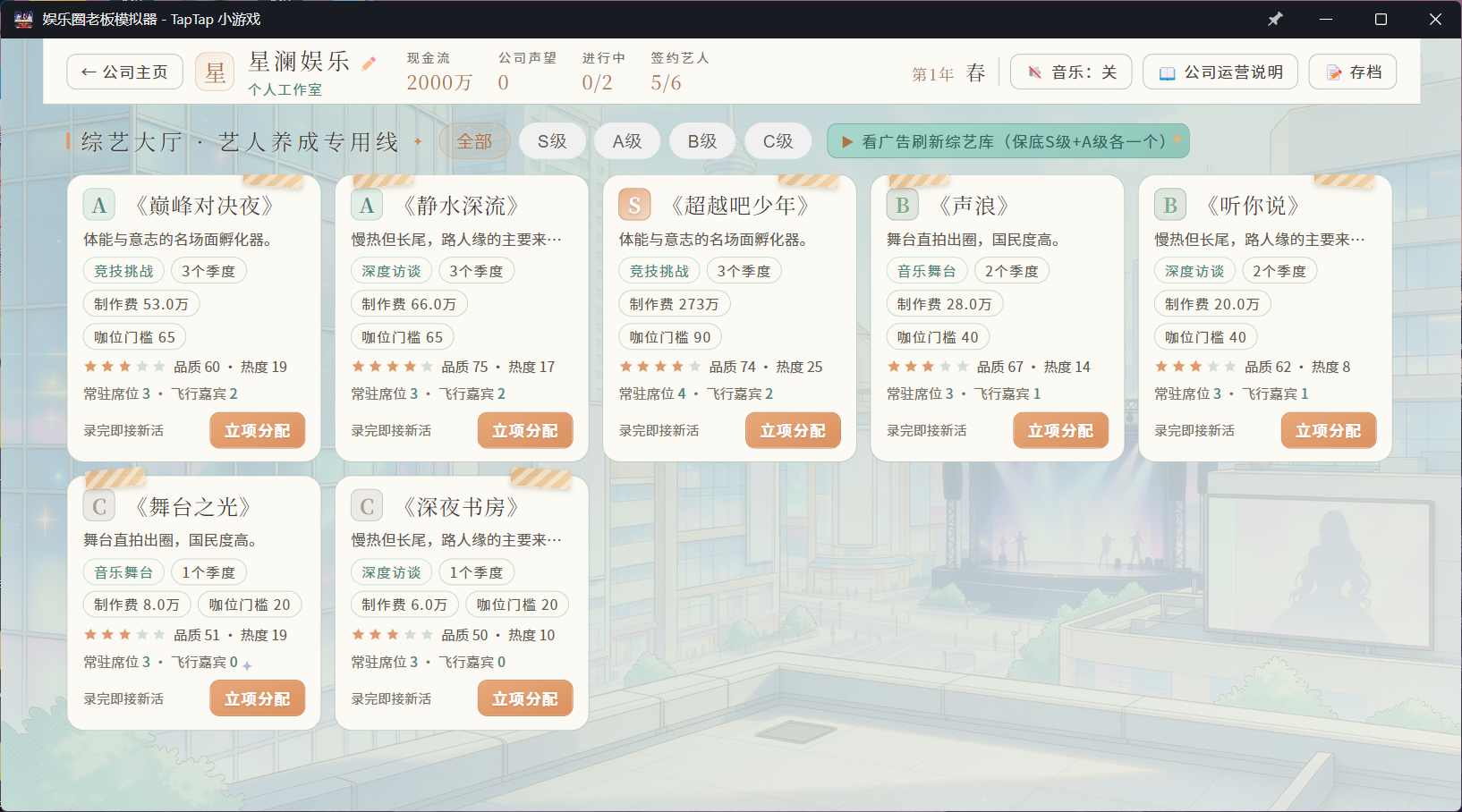Click the 公司声望 0 value
Screen dimensions: 1462x812
click(x=504, y=82)
